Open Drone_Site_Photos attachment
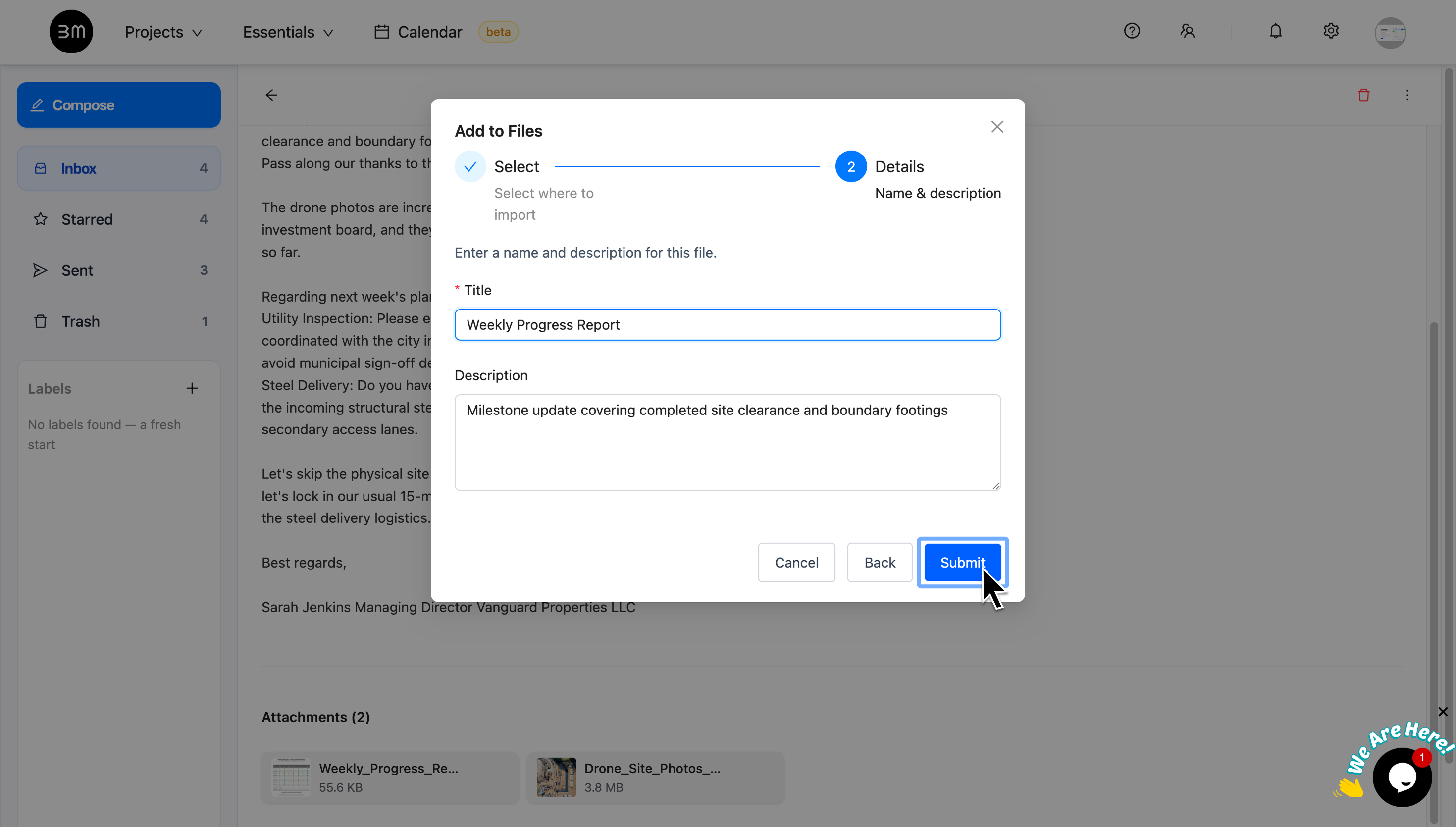This screenshot has height=827, width=1456. (655, 777)
